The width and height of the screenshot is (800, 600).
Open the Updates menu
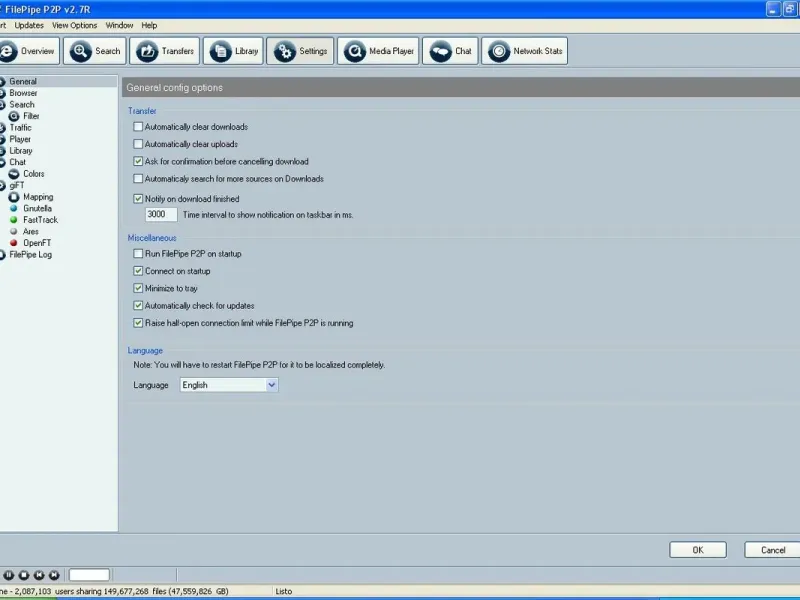29,26
